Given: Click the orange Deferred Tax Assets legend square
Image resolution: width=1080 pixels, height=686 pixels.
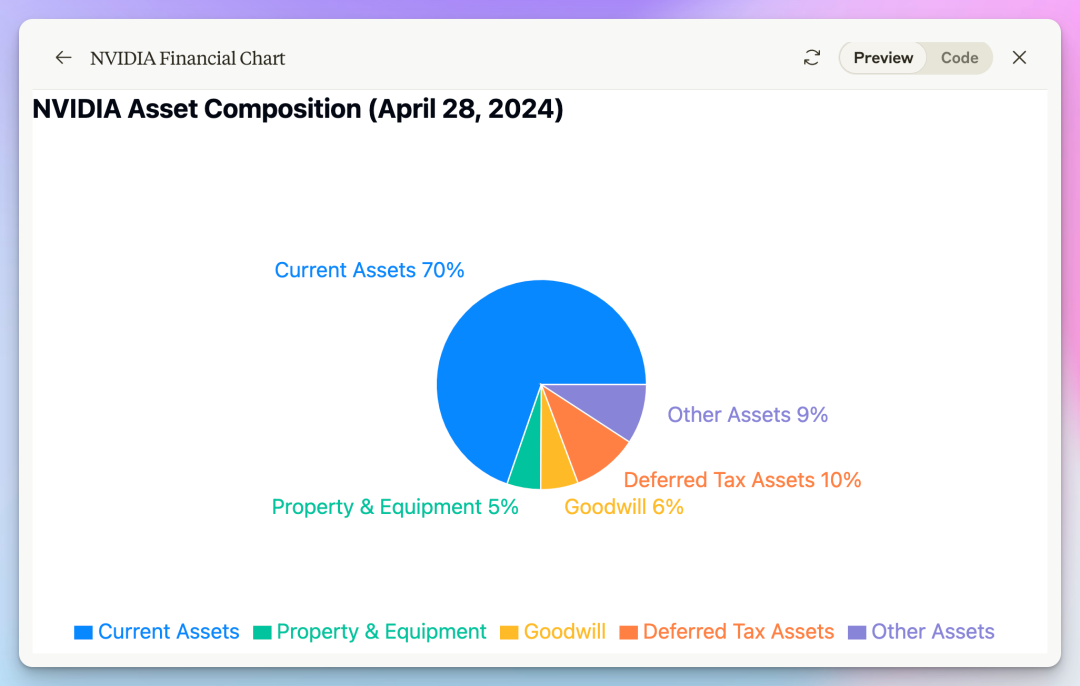Looking at the screenshot, I should [x=628, y=633].
